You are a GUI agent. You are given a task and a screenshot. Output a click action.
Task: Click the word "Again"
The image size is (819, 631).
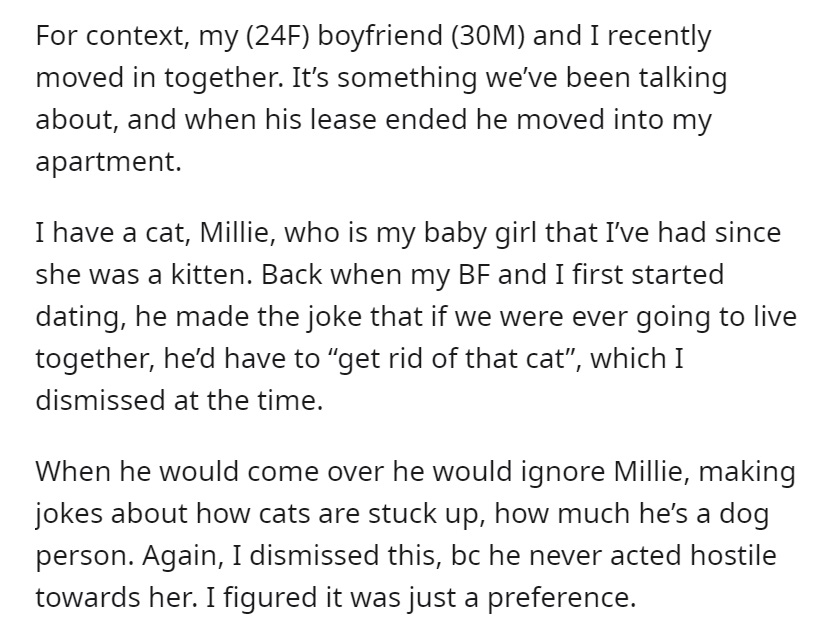tap(178, 556)
